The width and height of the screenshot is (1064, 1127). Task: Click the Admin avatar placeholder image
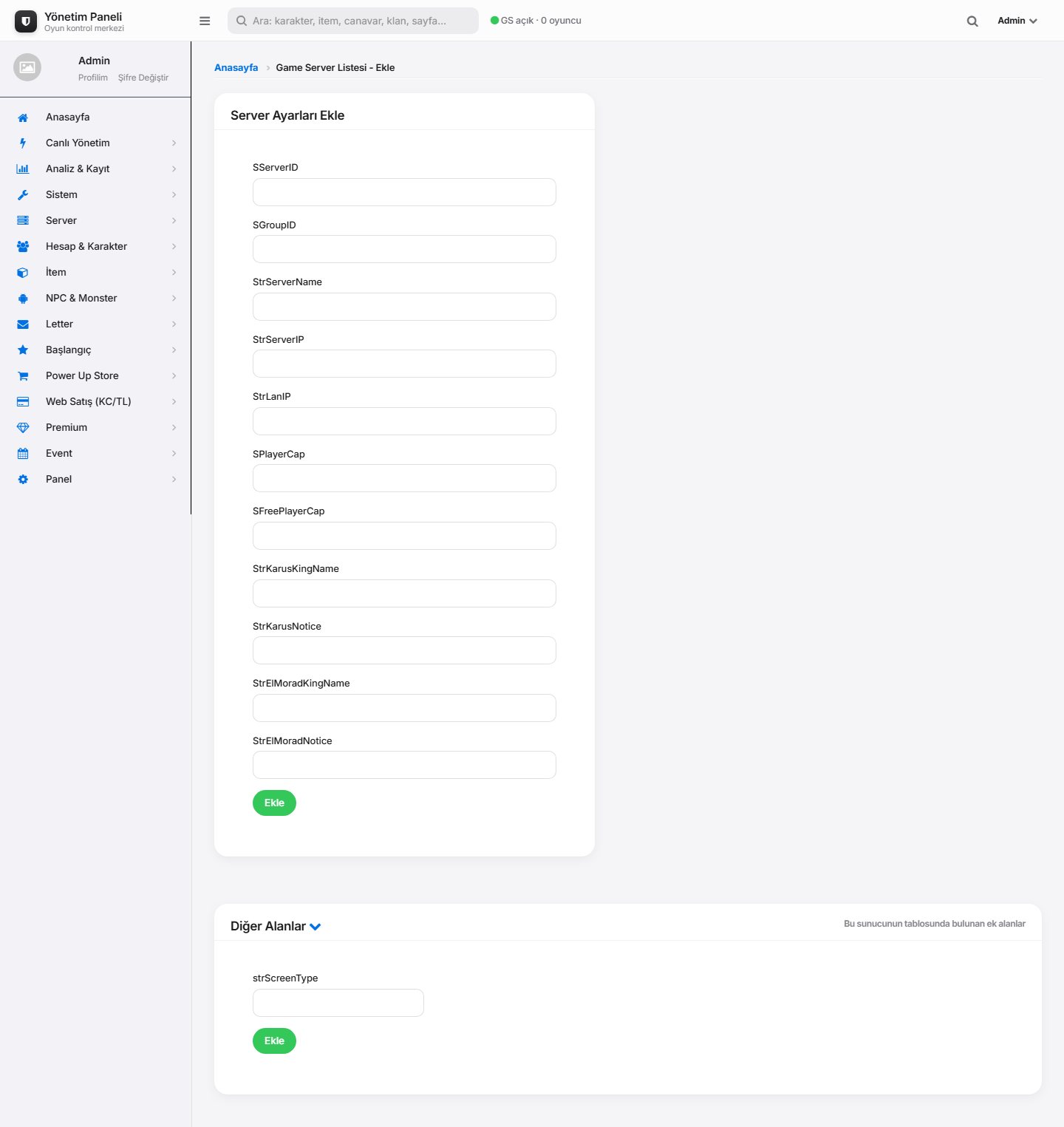pos(27,67)
